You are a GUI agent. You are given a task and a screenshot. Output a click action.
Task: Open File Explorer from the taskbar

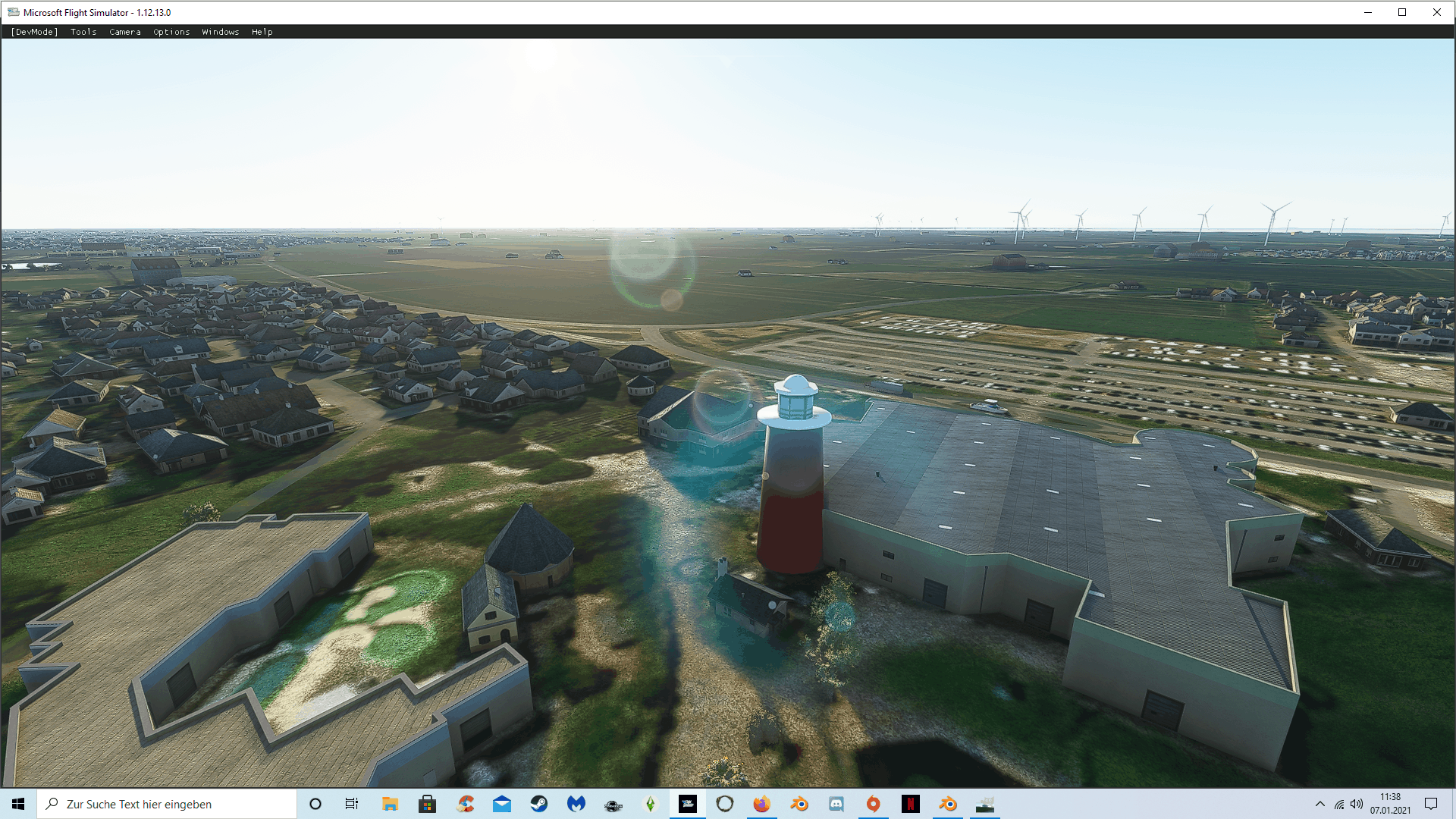[x=390, y=804]
